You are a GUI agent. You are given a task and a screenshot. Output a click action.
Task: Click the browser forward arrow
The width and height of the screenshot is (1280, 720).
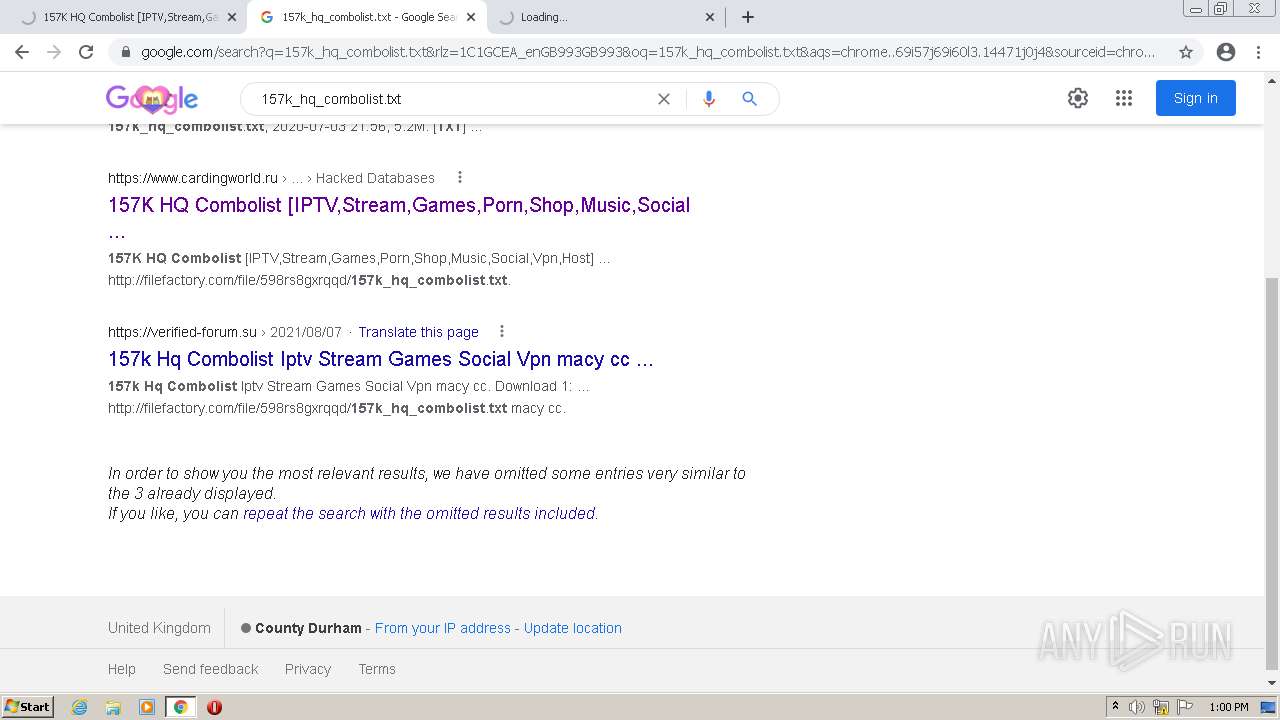tap(54, 52)
